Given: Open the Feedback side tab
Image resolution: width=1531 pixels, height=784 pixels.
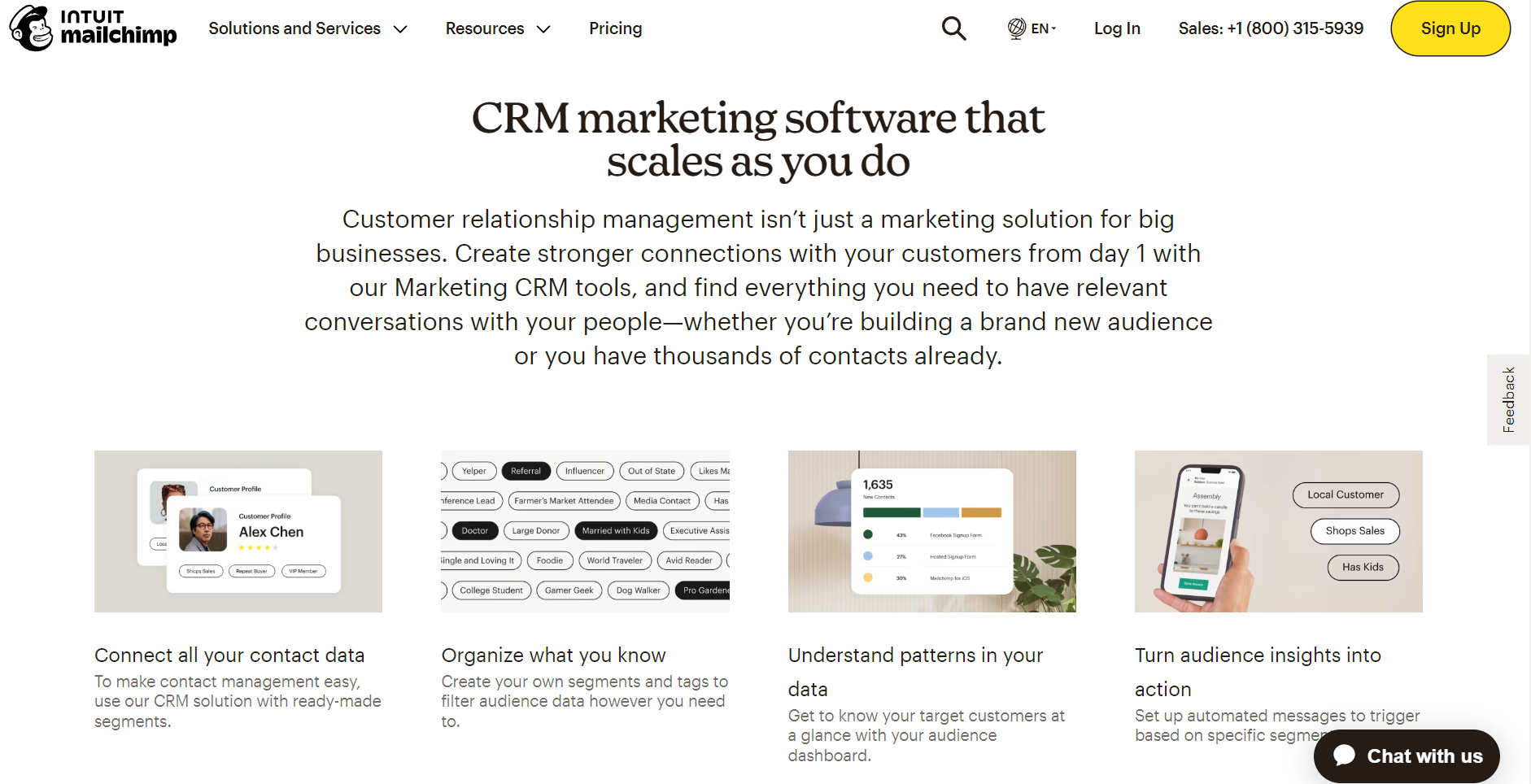Looking at the screenshot, I should click(1508, 399).
